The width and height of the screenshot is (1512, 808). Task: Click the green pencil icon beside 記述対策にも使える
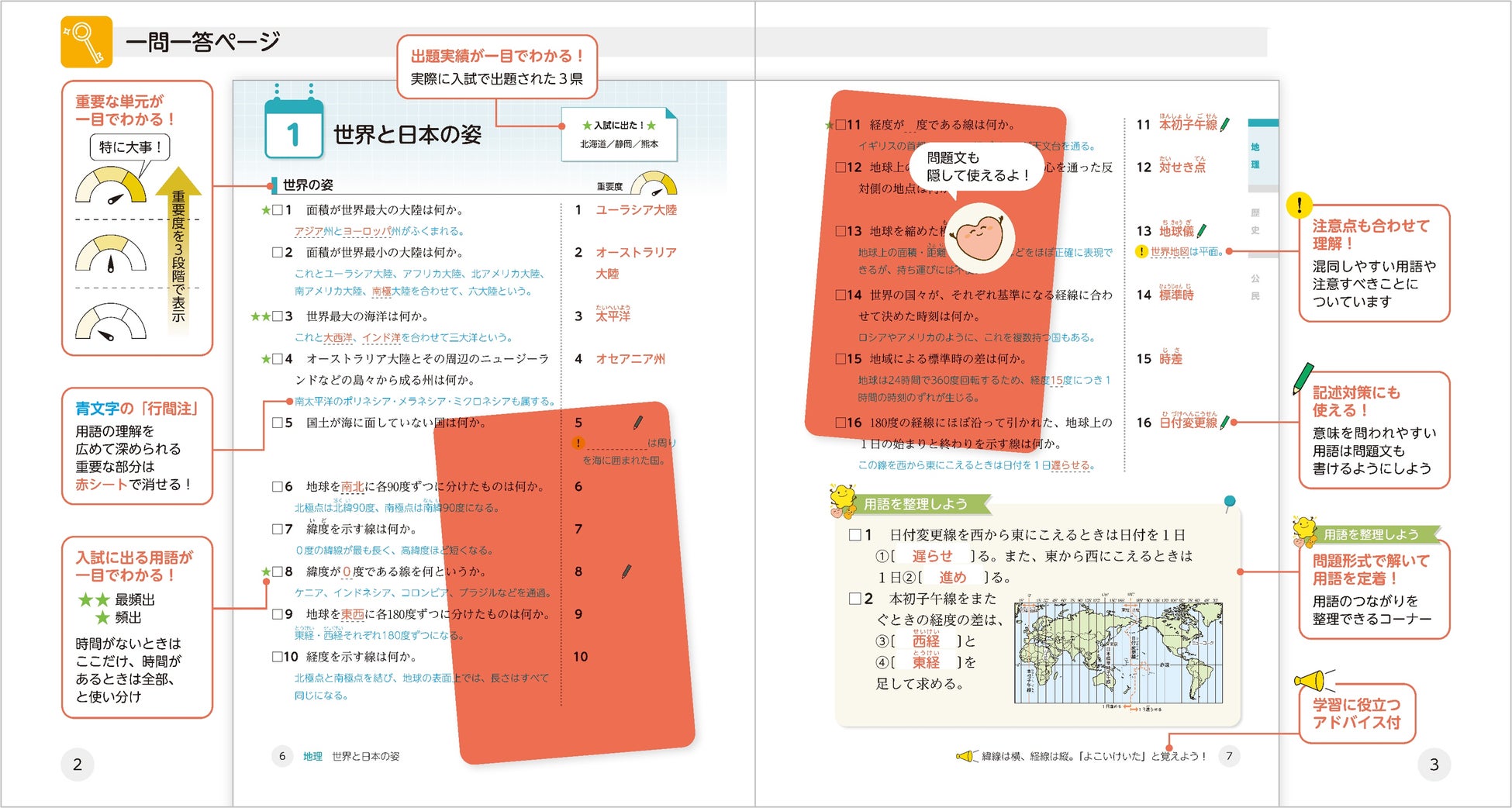(x=1304, y=378)
